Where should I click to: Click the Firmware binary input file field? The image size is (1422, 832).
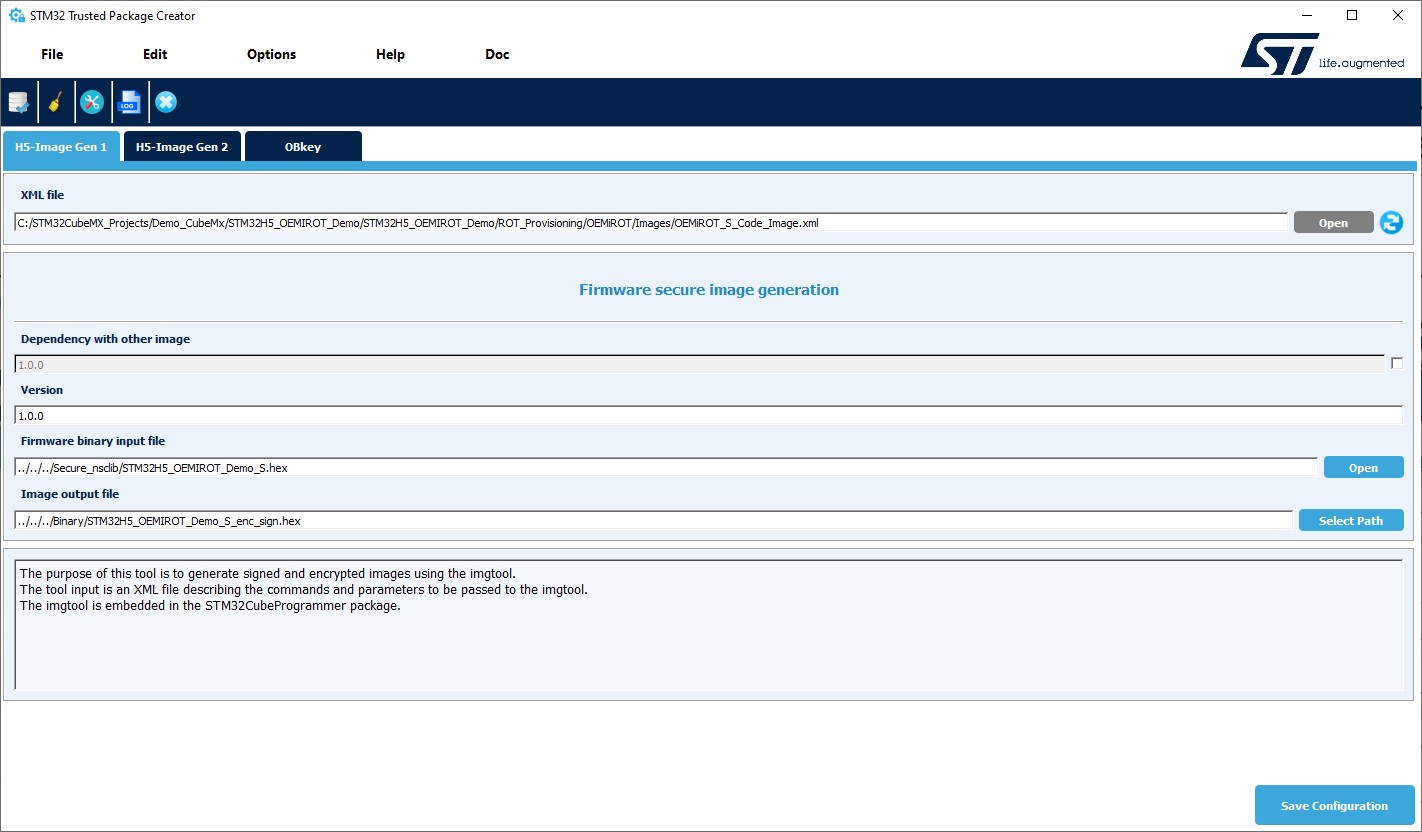tap(666, 468)
